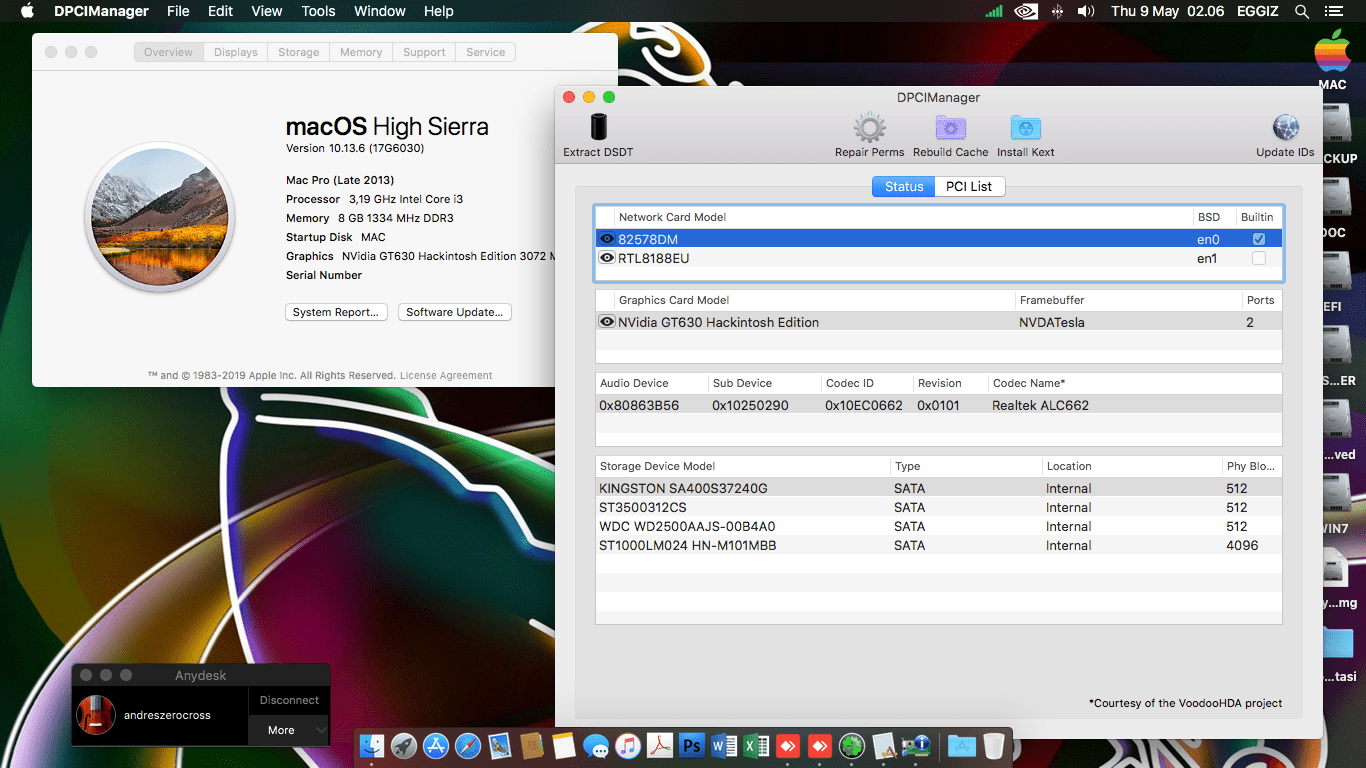Image resolution: width=1366 pixels, height=768 pixels.
Task: Click the NVIDIA menu bar icon
Action: point(1025,11)
